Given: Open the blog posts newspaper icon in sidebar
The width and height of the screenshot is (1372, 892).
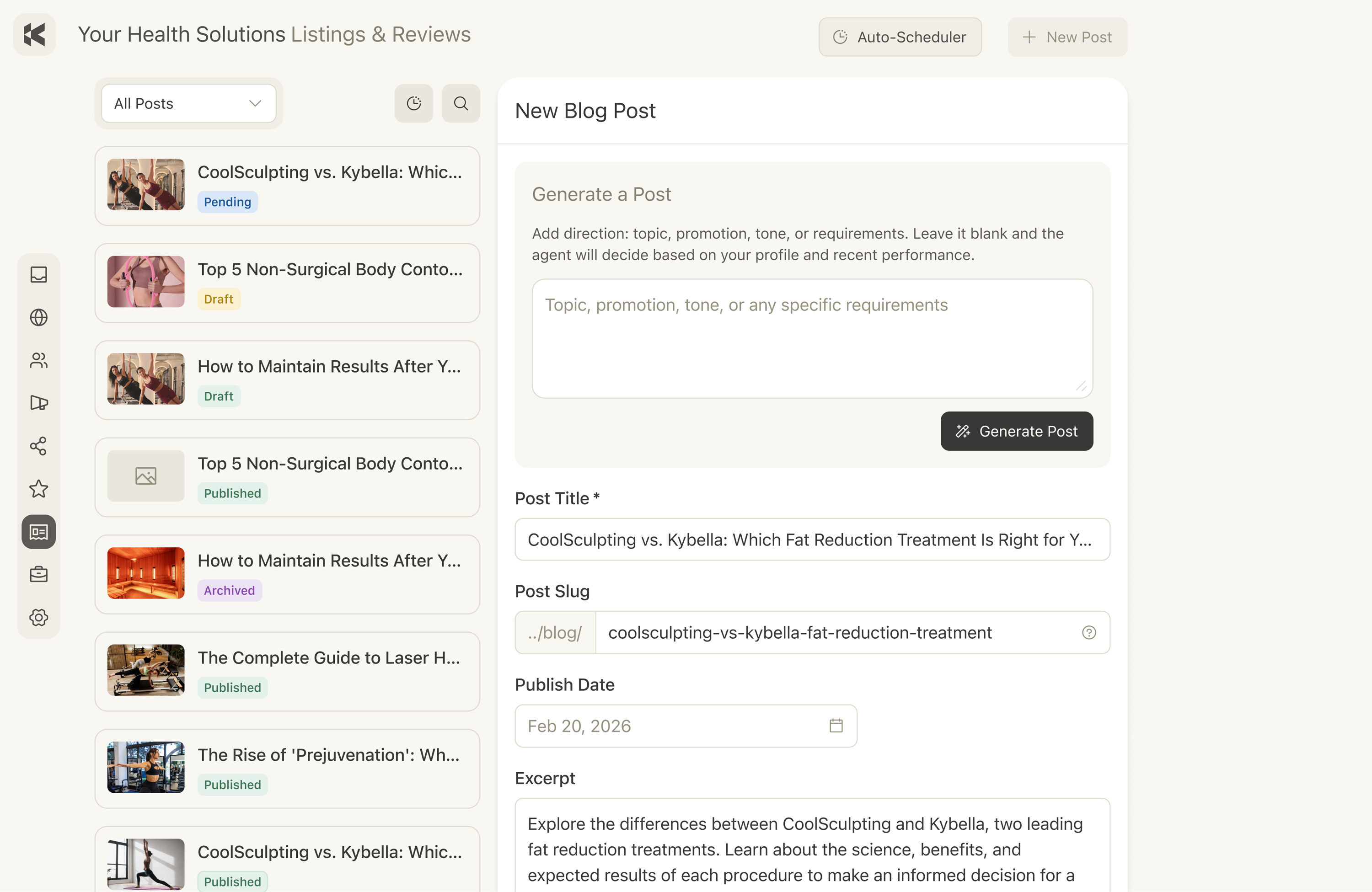Looking at the screenshot, I should (x=38, y=532).
